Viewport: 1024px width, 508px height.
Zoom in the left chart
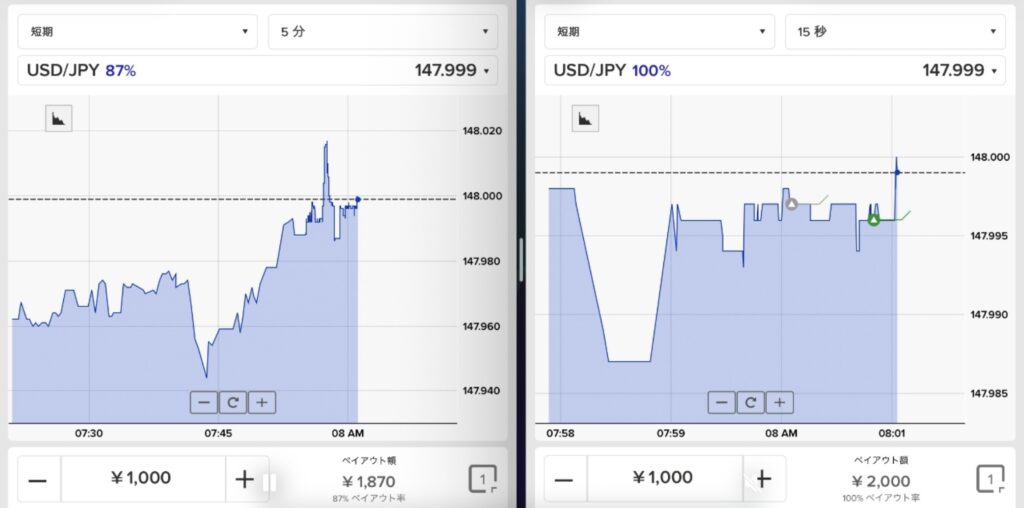(262, 402)
